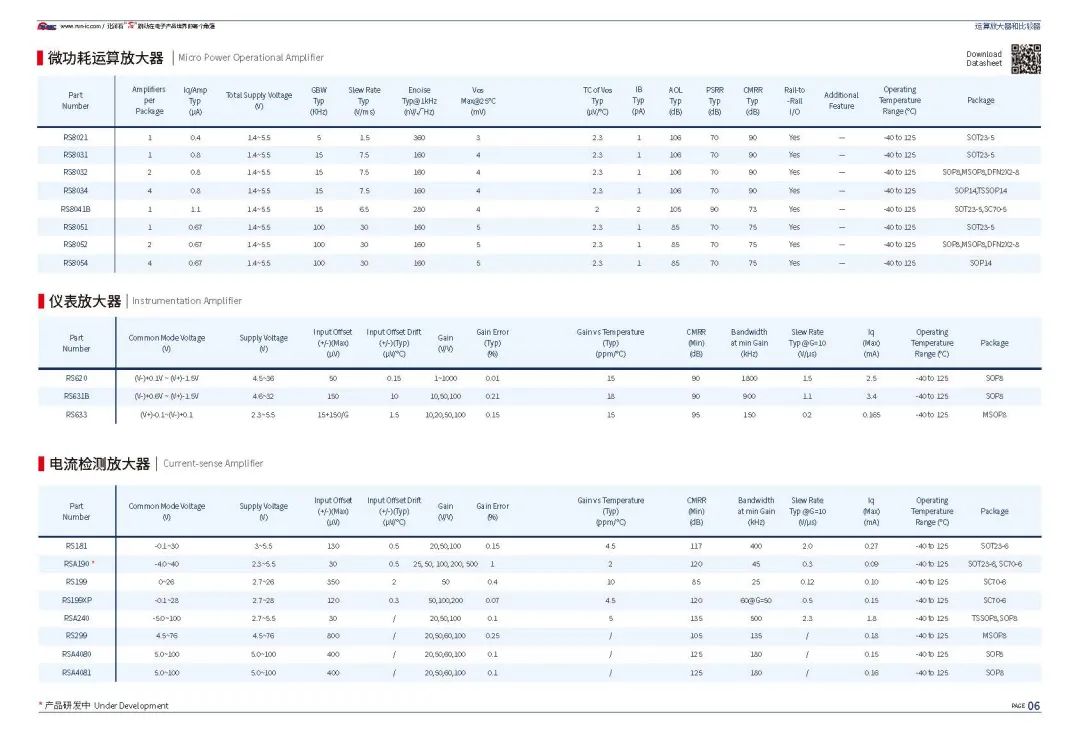This screenshot has height=733, width=1080.
Task: Click the Download Datasheet QR code
Action: coord(1026,59)
